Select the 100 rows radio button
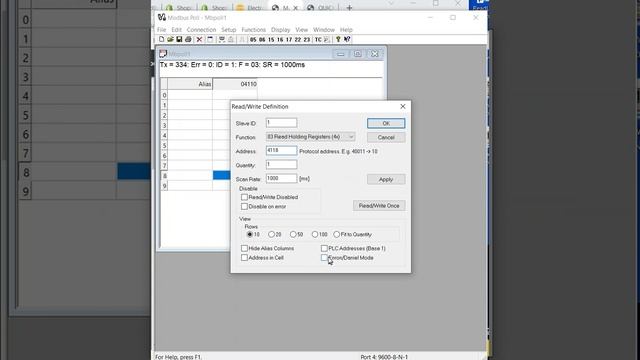 pos(315,234)
